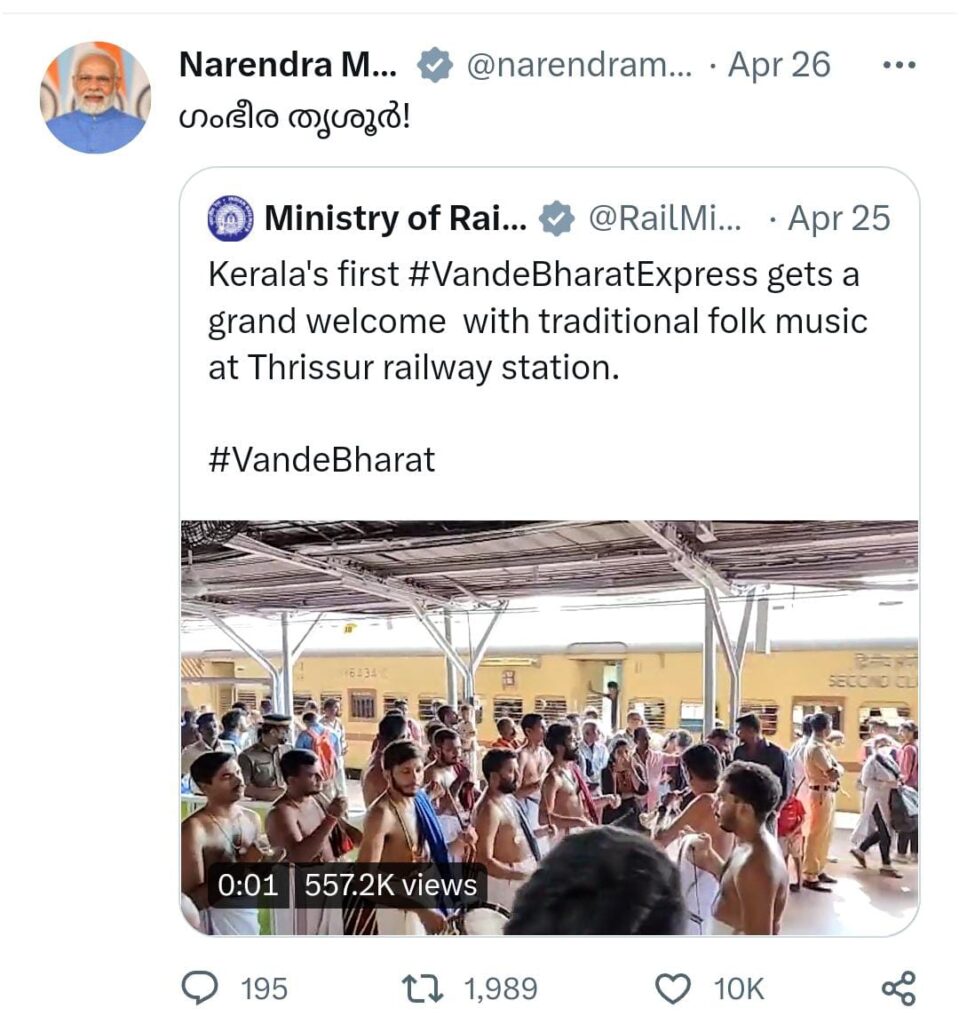959x1024 pixels.
Task: Click the share icon below the tweet
Action: [898, 989]
